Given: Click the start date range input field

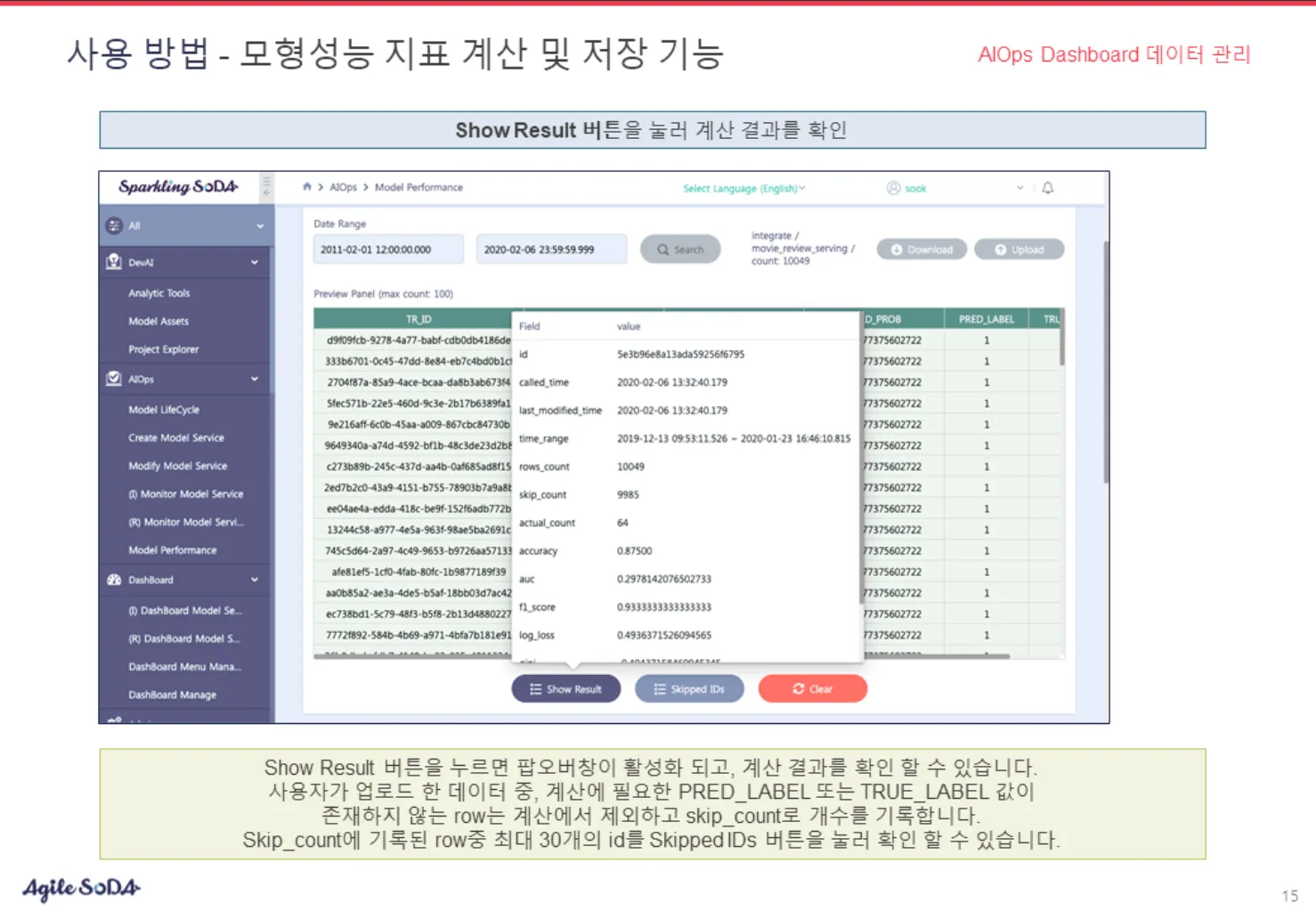Looking at the screenshot, I should pyautogui.click(x=388, y=250).
